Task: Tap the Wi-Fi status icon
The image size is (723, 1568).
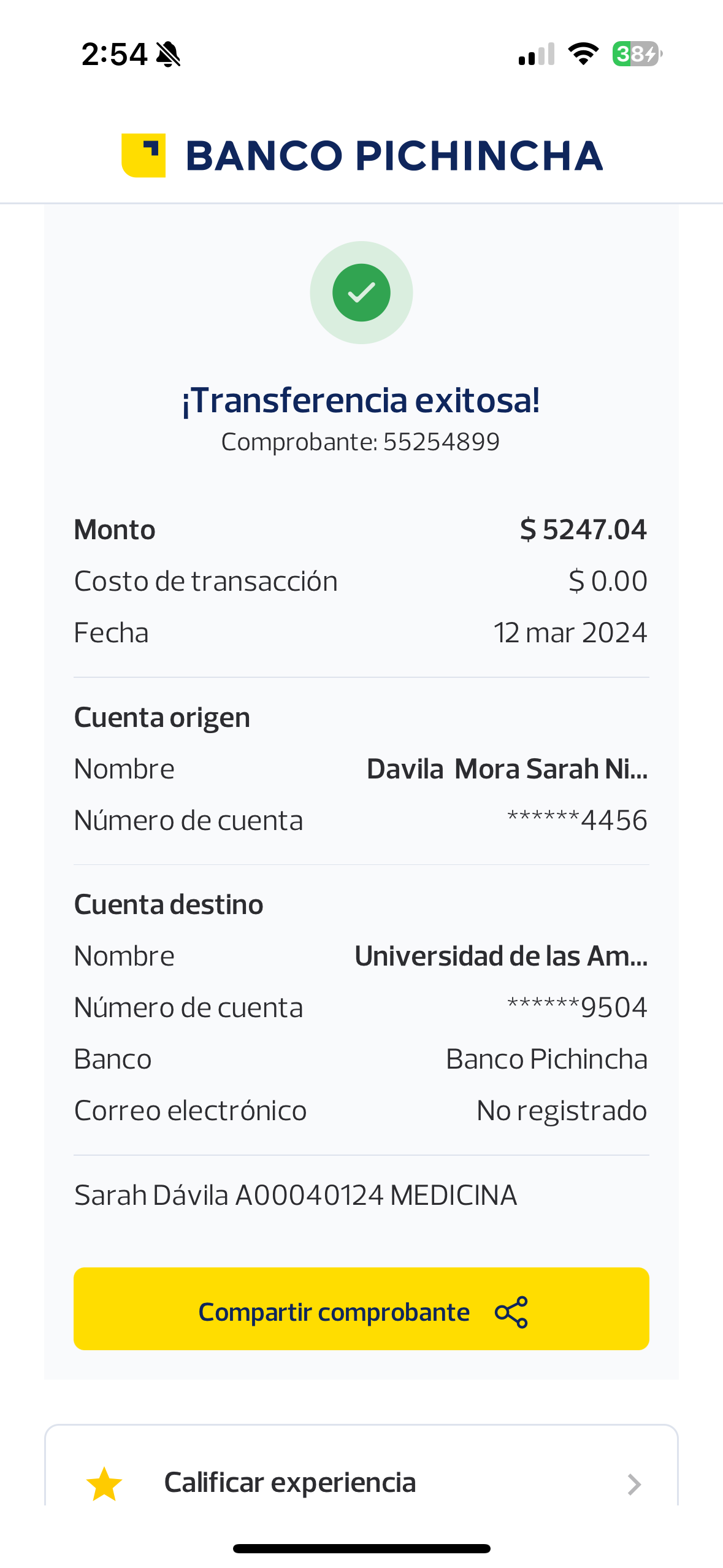Action: point(583,54)
